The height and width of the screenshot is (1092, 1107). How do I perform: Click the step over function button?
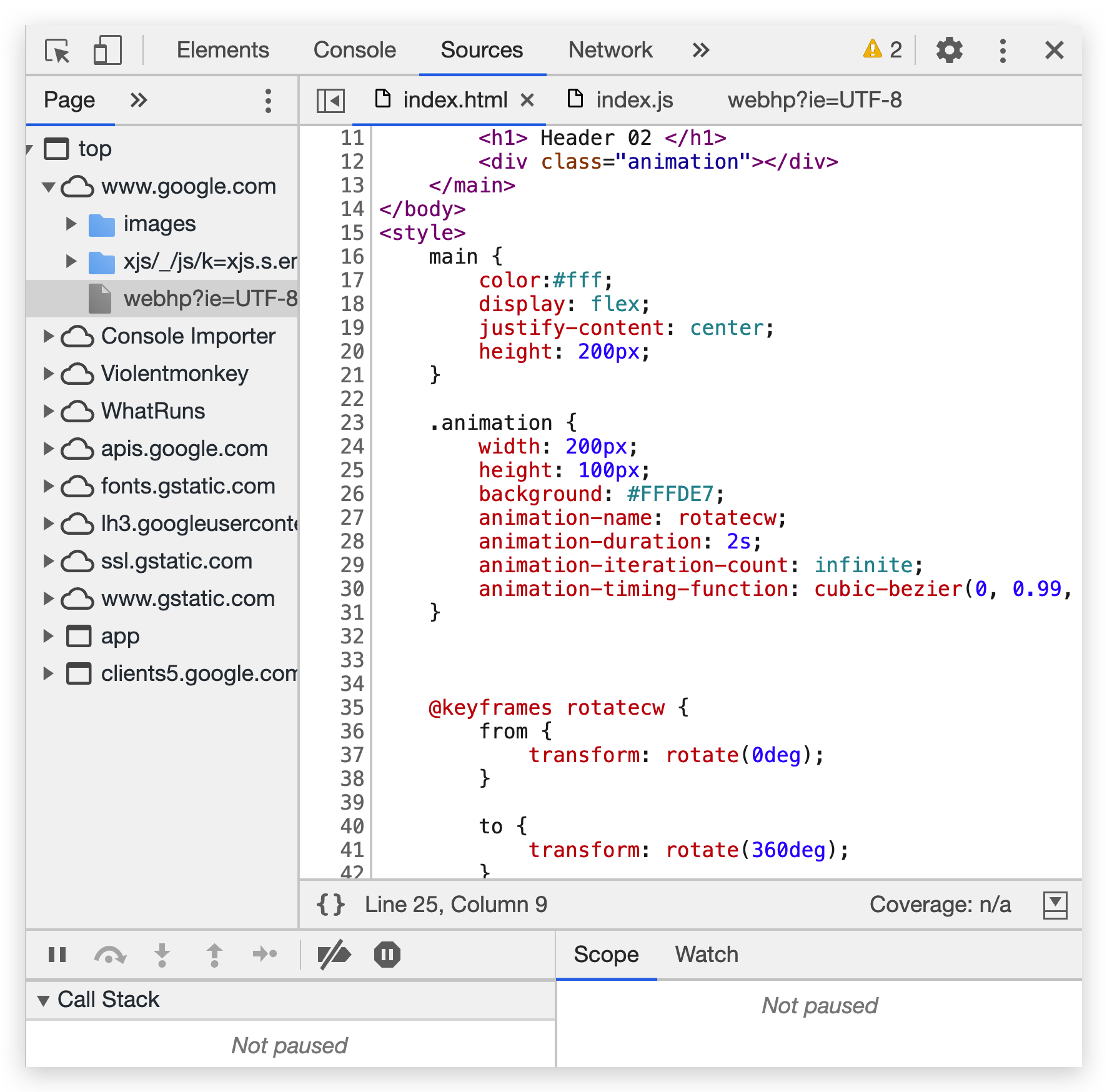tap(110, 955)
